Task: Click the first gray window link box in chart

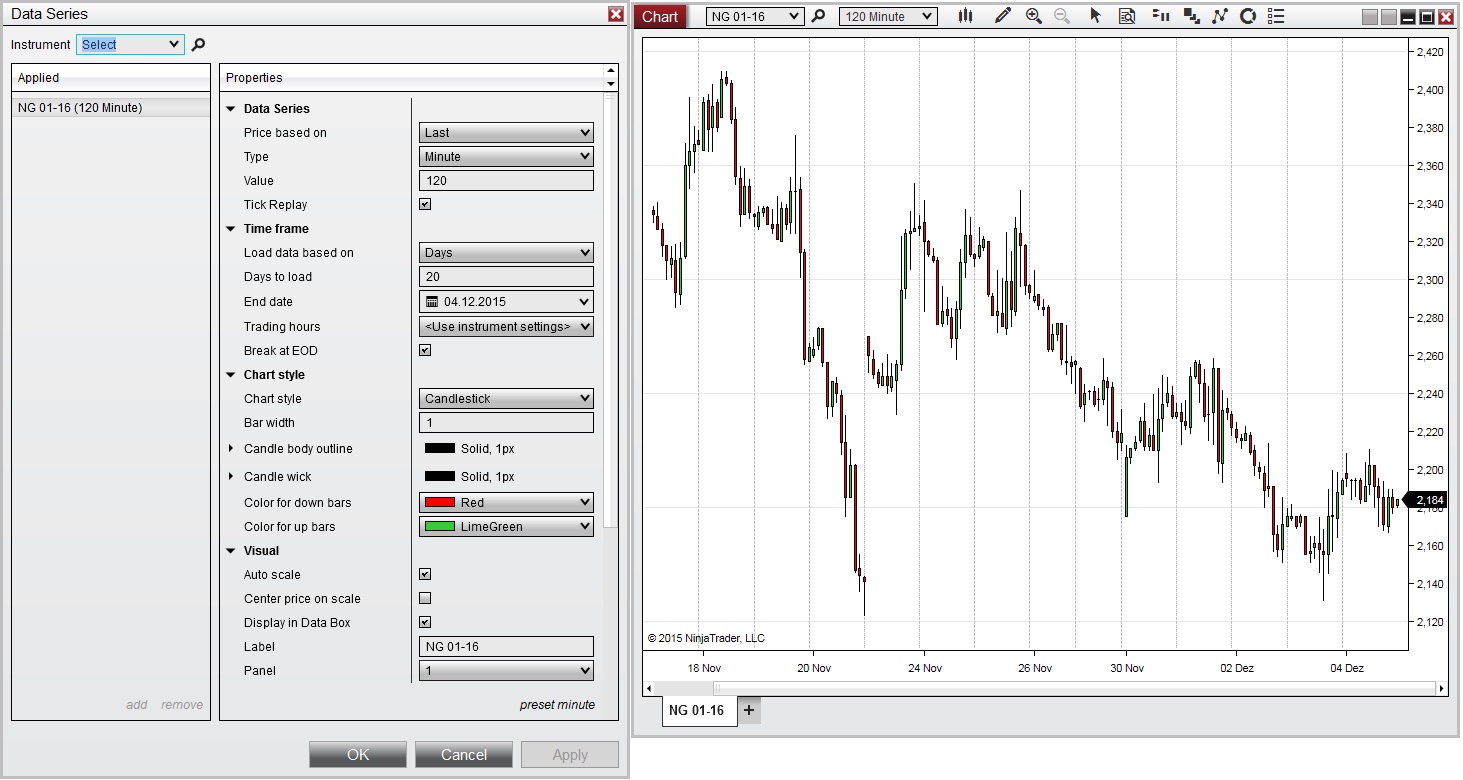Action: pos(1370,17)
